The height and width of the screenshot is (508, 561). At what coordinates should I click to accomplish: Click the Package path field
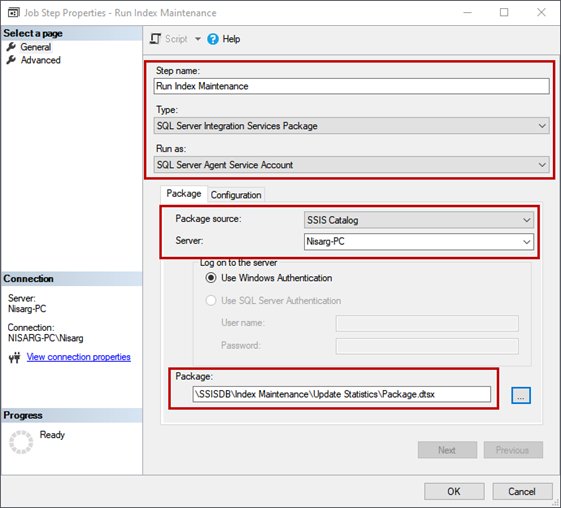[x=342, y=394]
